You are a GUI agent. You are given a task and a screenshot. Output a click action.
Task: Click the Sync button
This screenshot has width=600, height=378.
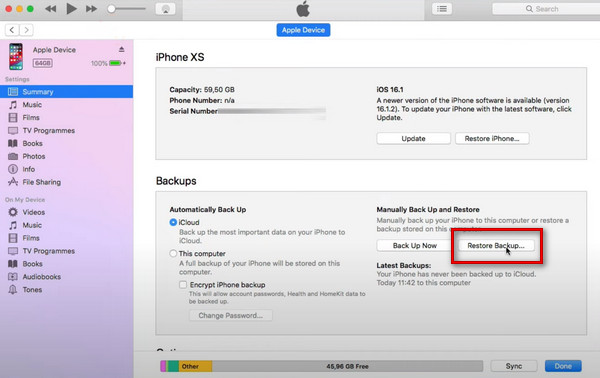point(514,366)
